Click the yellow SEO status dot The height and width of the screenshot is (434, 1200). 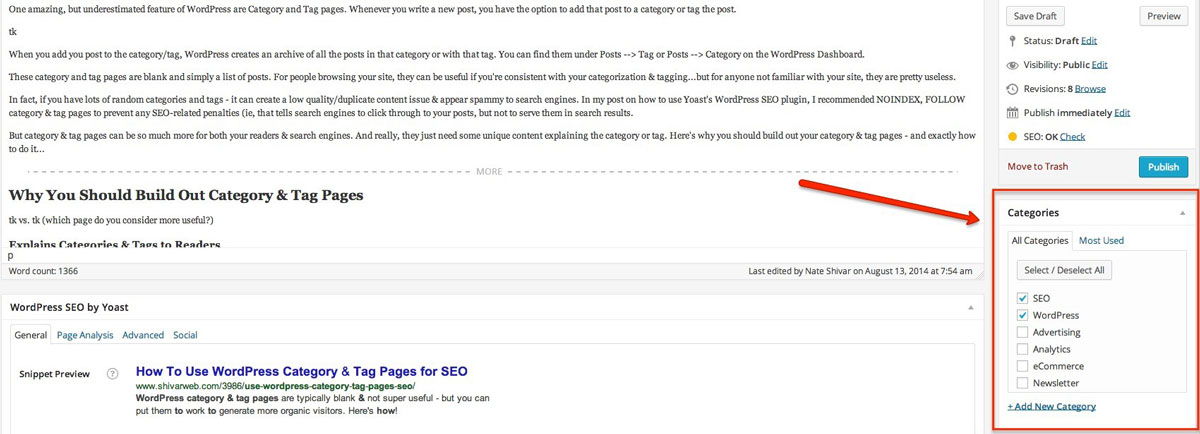point(1013,136)
